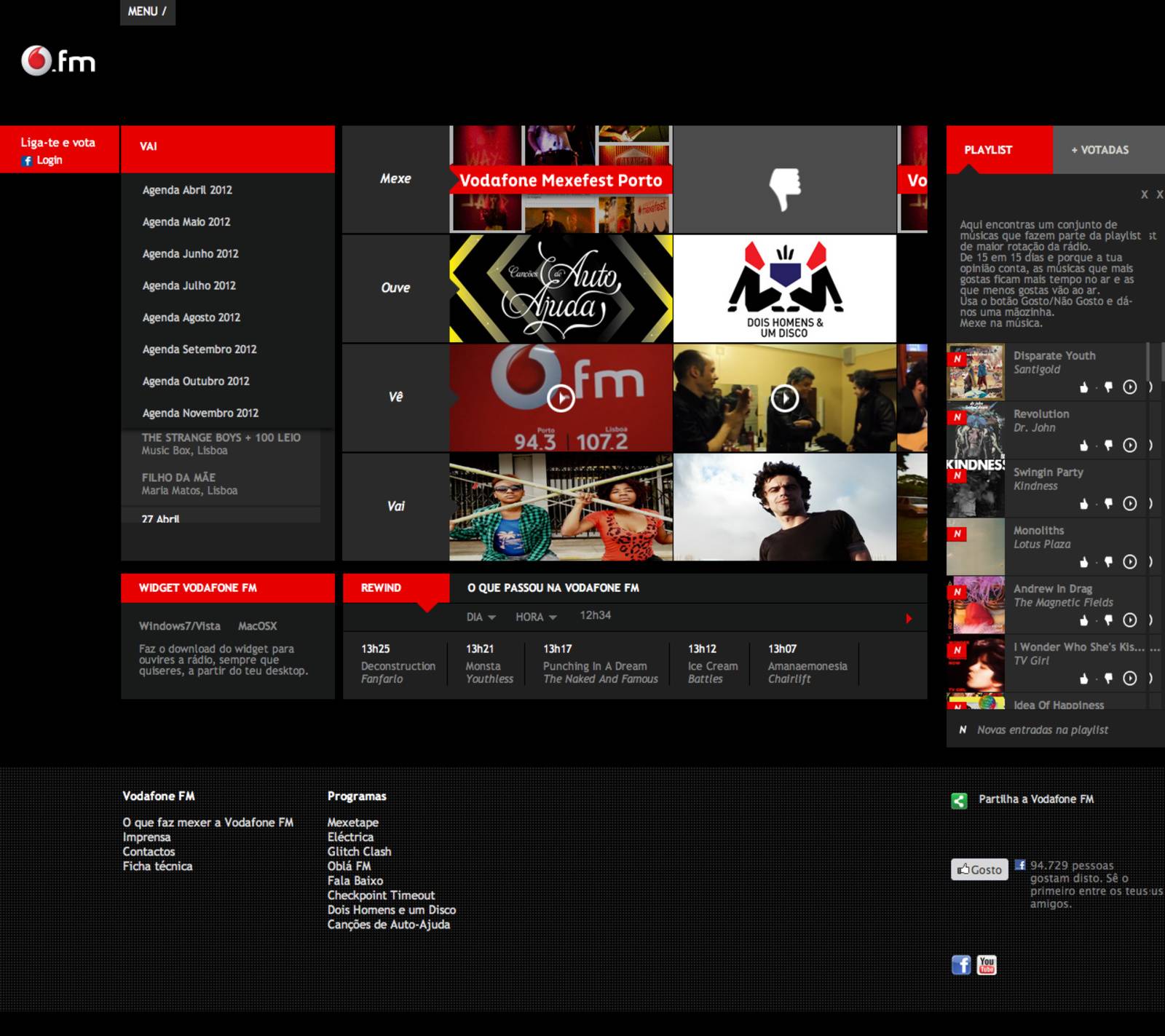This screenshot has width=1165, height=1036.
Task: Choose Agenda Novembro 2012
Action: (200, 414)
